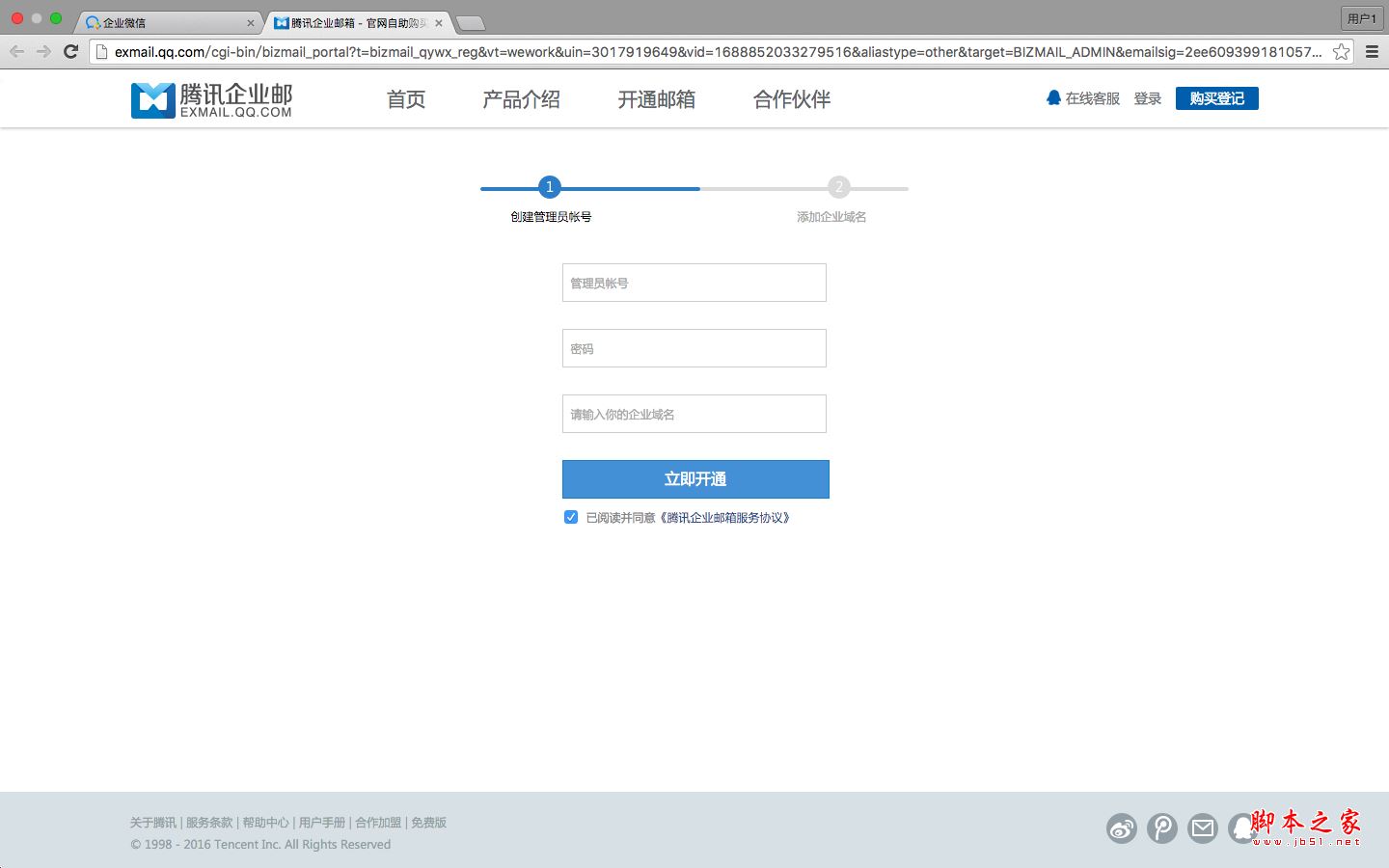Click the 购买登记 button
The image size is (1389, 868).
pyautogui.click(x=1216, y=97)
